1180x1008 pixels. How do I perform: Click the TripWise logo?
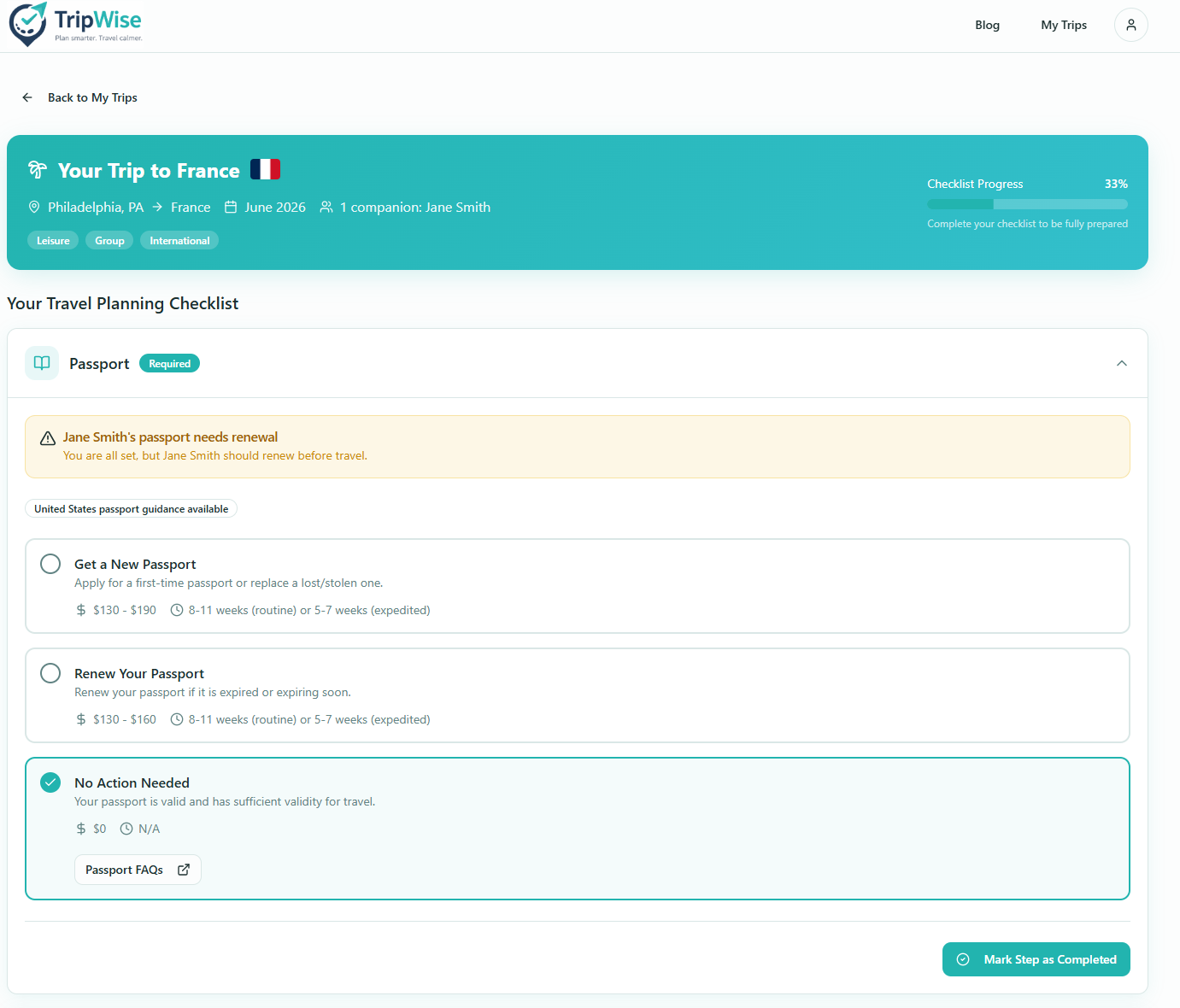(x=75, y=24)
